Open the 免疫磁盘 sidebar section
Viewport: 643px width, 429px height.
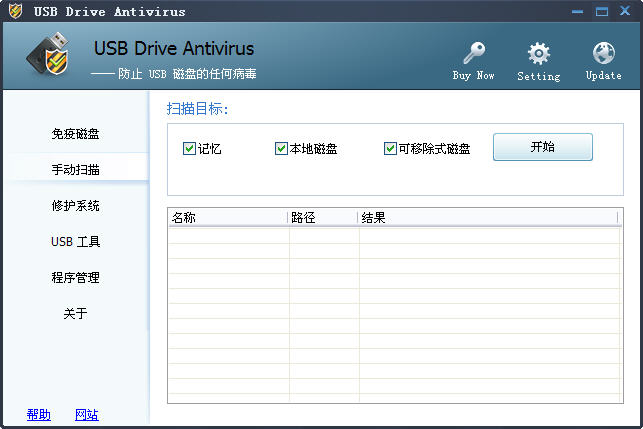point(75,134)
